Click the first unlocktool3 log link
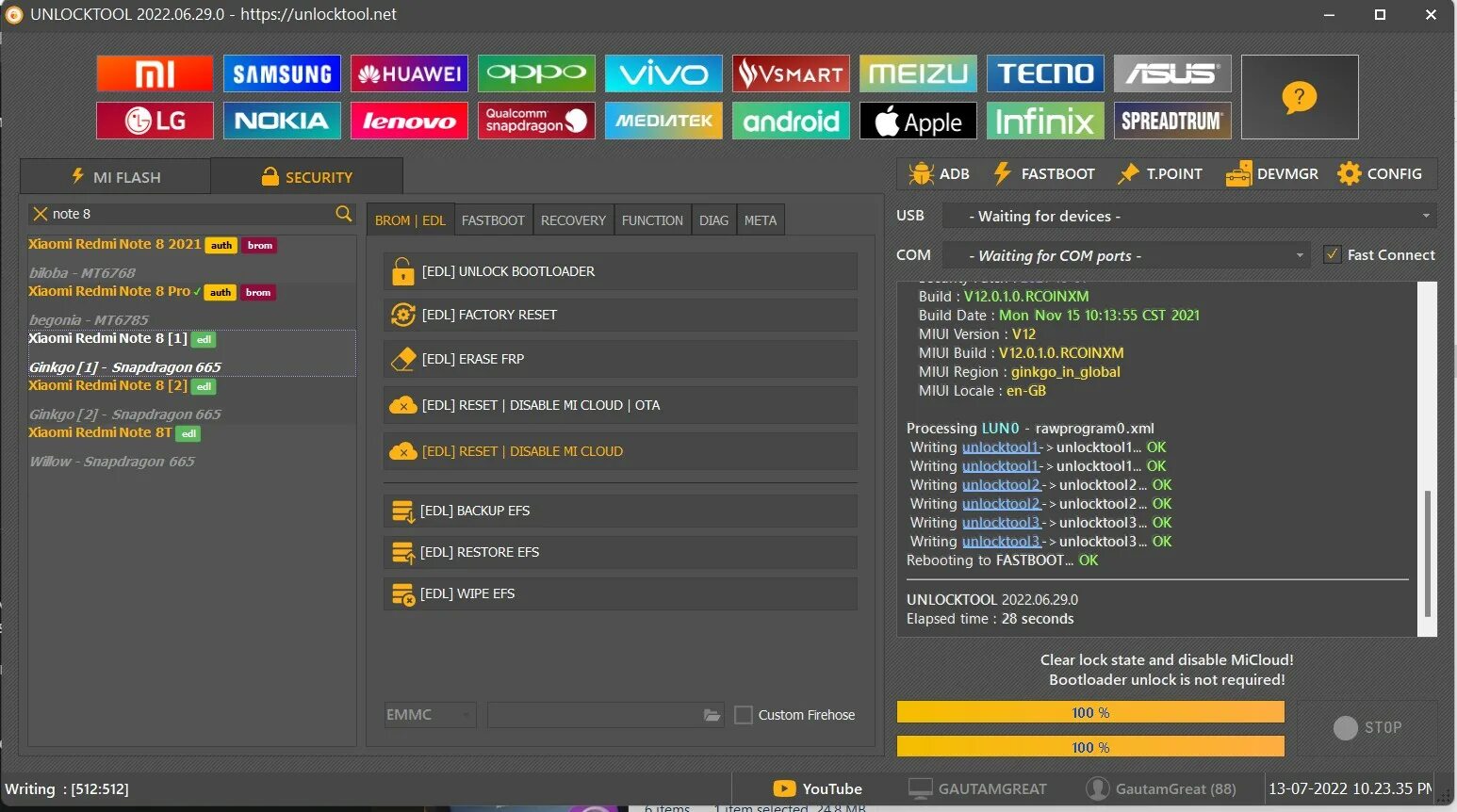 click(1001, 523)
